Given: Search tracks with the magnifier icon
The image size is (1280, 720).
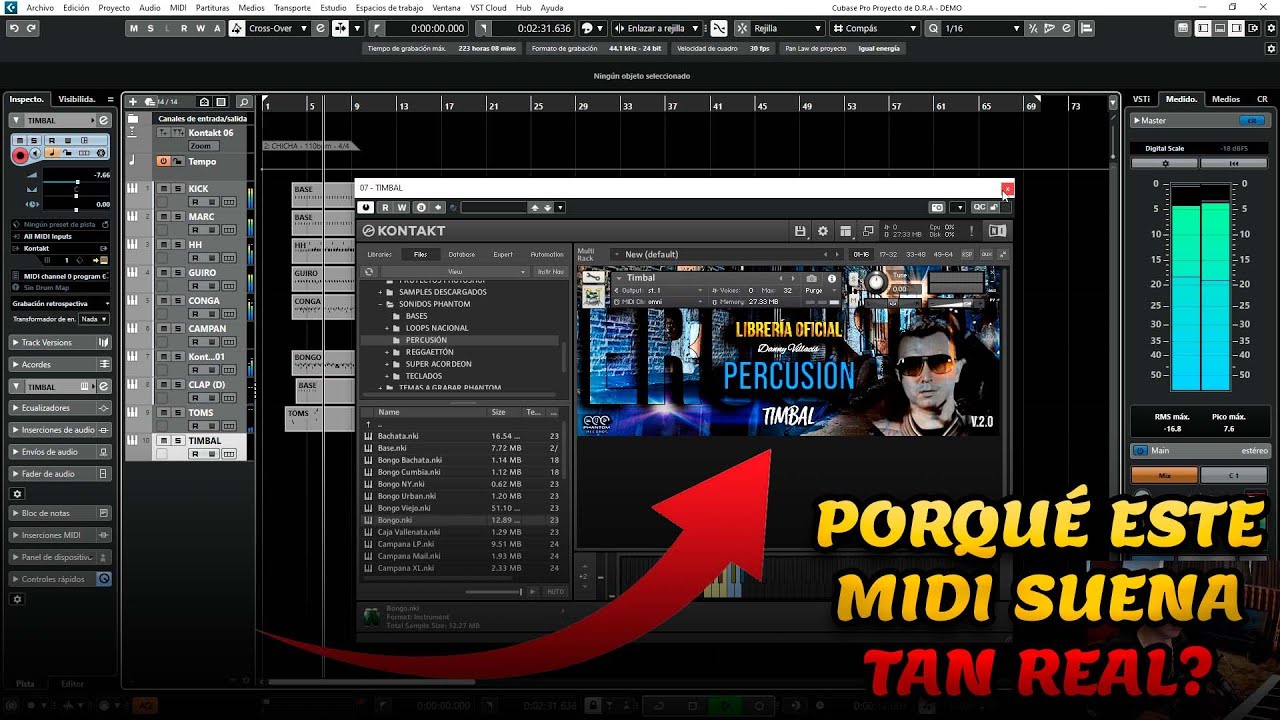Looking at the screenshot, I should click(x=243, y=101).
